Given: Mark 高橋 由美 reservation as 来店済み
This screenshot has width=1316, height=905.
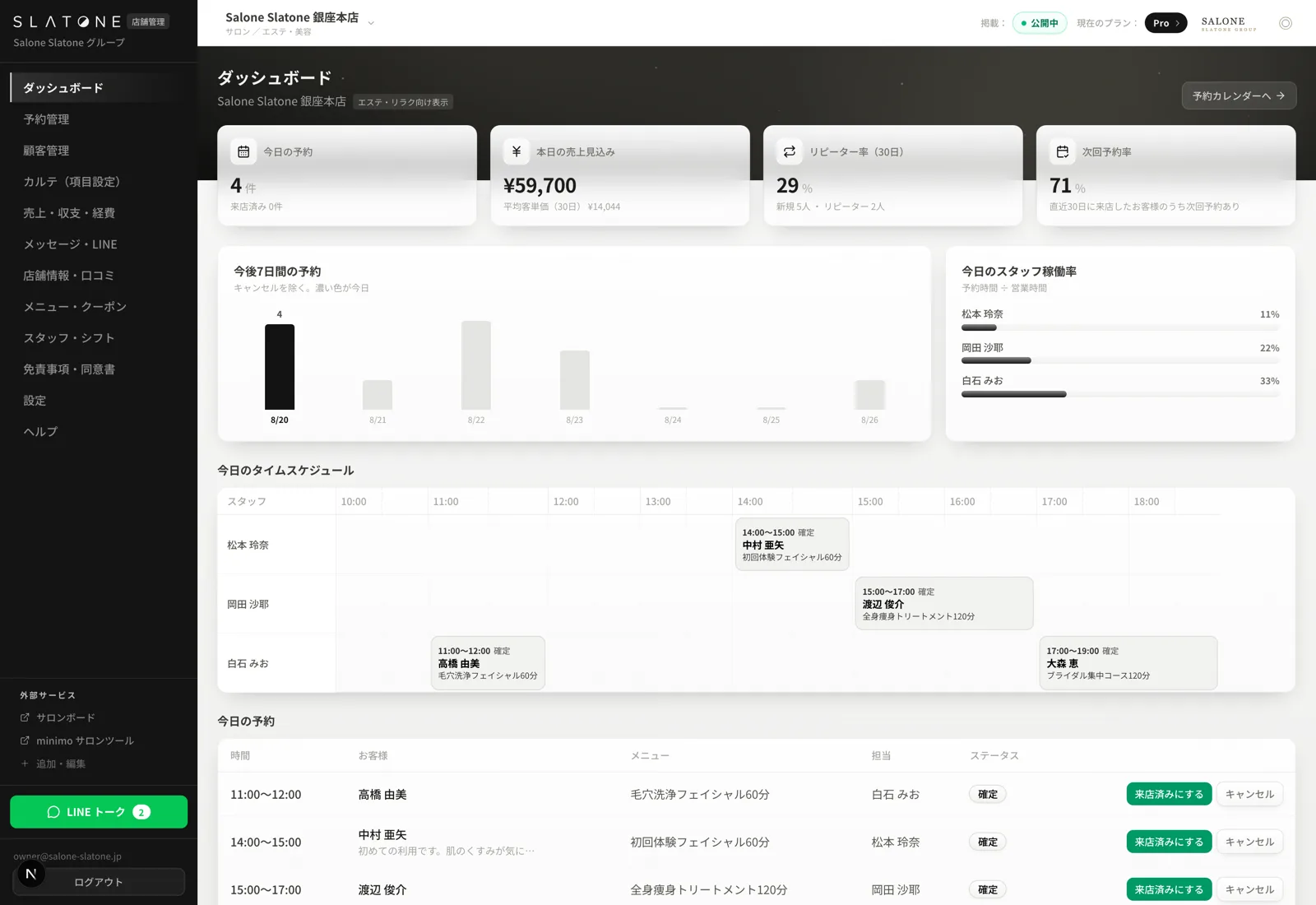Looking at the screenshot, I should pyautogui.click(x=1169, y=794).
